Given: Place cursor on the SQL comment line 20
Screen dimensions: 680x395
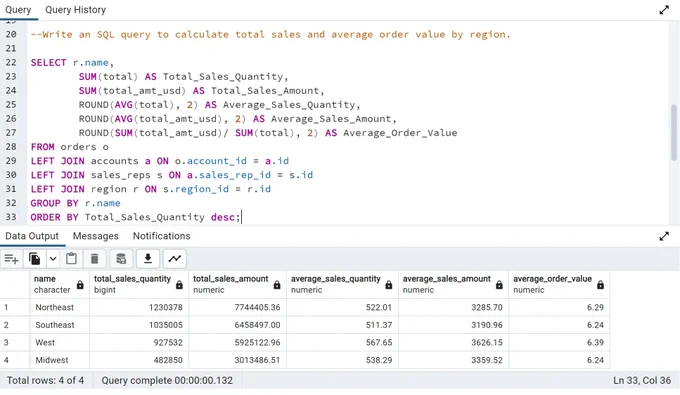Looking at the screenshot, I should point(270,35).
